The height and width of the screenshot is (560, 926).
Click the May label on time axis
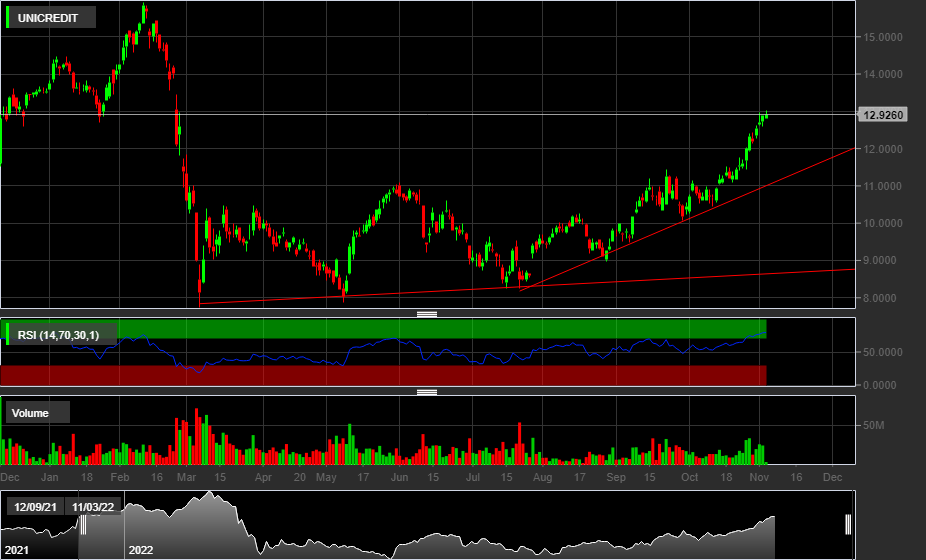[326, 477]
